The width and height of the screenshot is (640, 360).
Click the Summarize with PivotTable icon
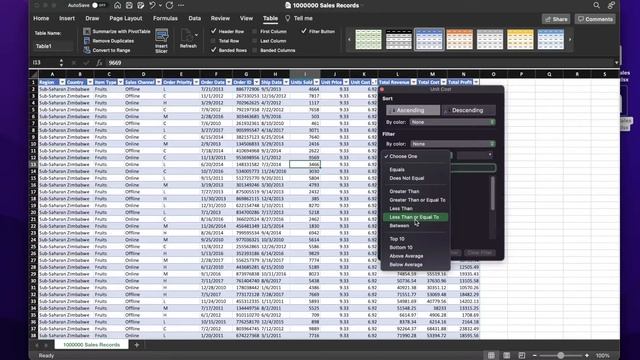[x=87, y=31]
